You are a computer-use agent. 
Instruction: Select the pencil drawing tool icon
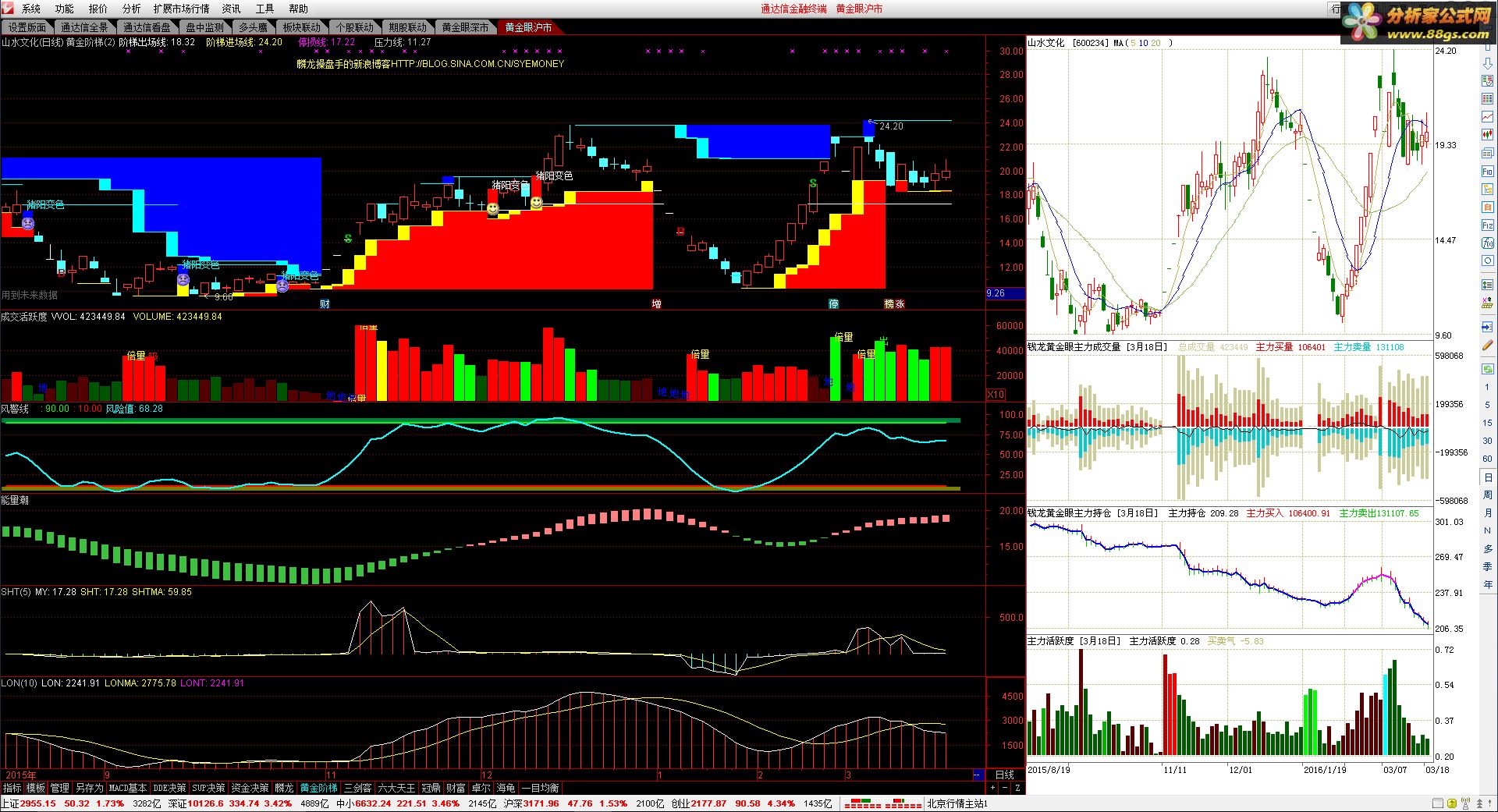pyautogui.click(x=1487, y=345)
